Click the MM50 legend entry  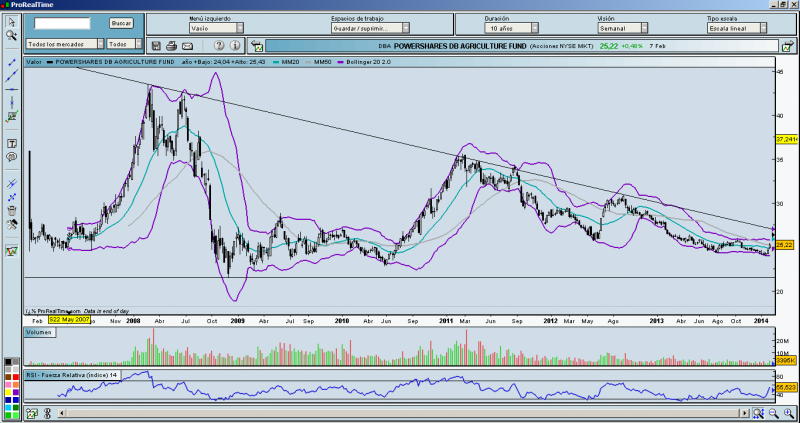[x=319, y=62]
